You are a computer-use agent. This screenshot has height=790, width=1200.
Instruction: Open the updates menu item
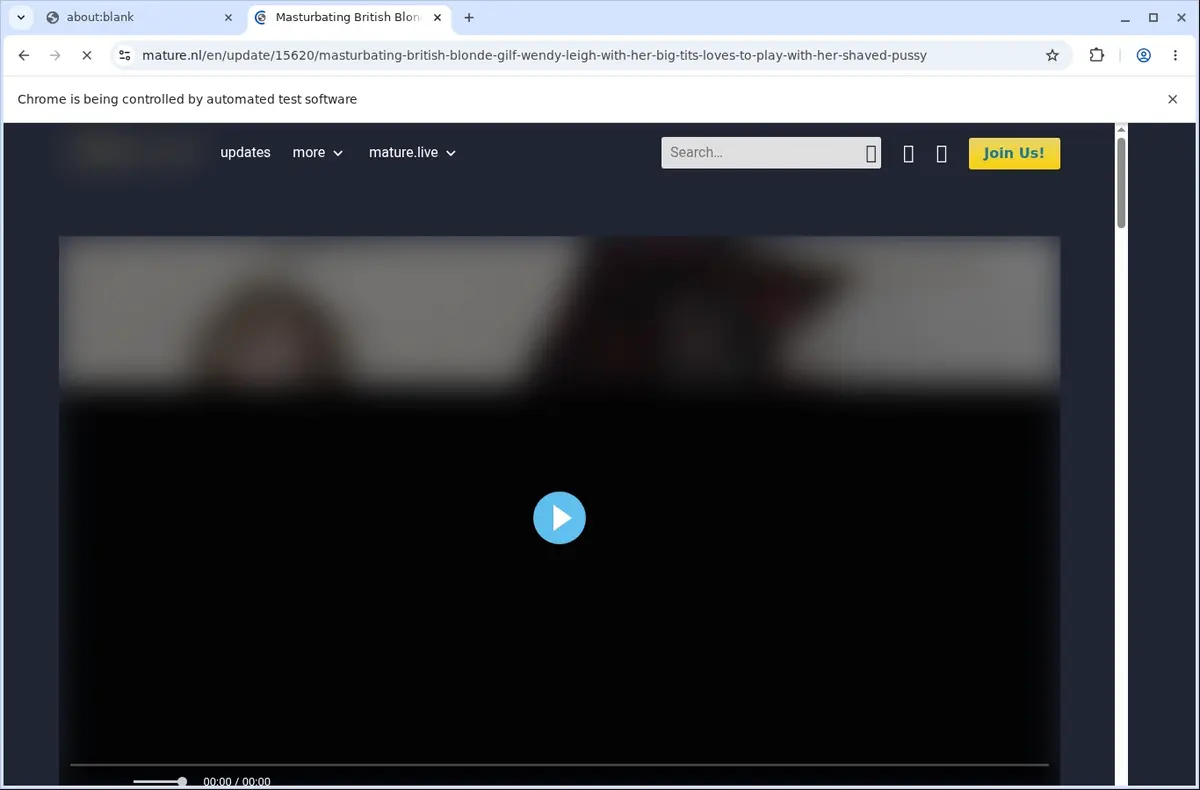point(245,153)
